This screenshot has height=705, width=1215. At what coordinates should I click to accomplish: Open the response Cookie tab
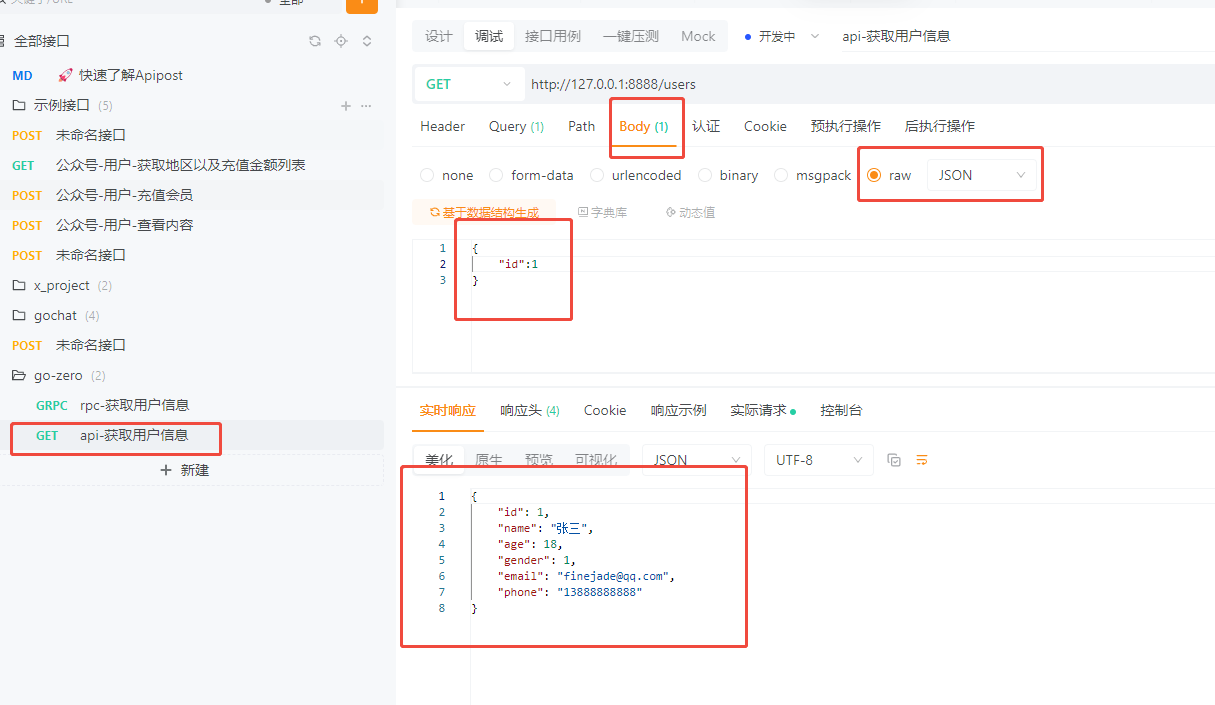coord(605,410)
